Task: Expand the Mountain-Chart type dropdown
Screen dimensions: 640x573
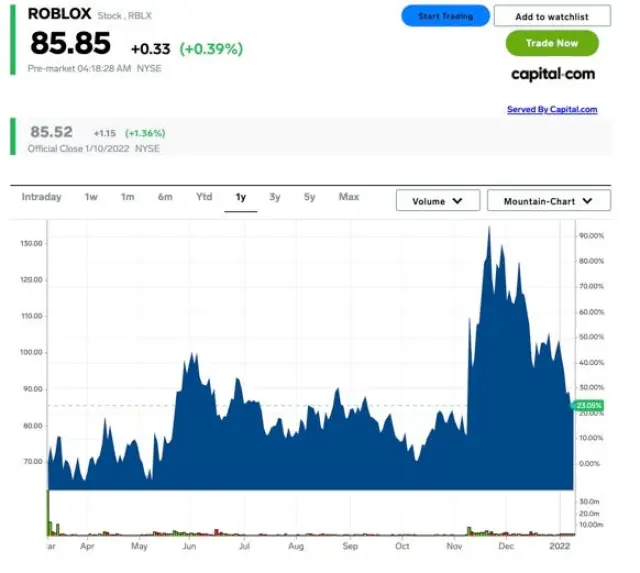Action: (x=548, y=201)
